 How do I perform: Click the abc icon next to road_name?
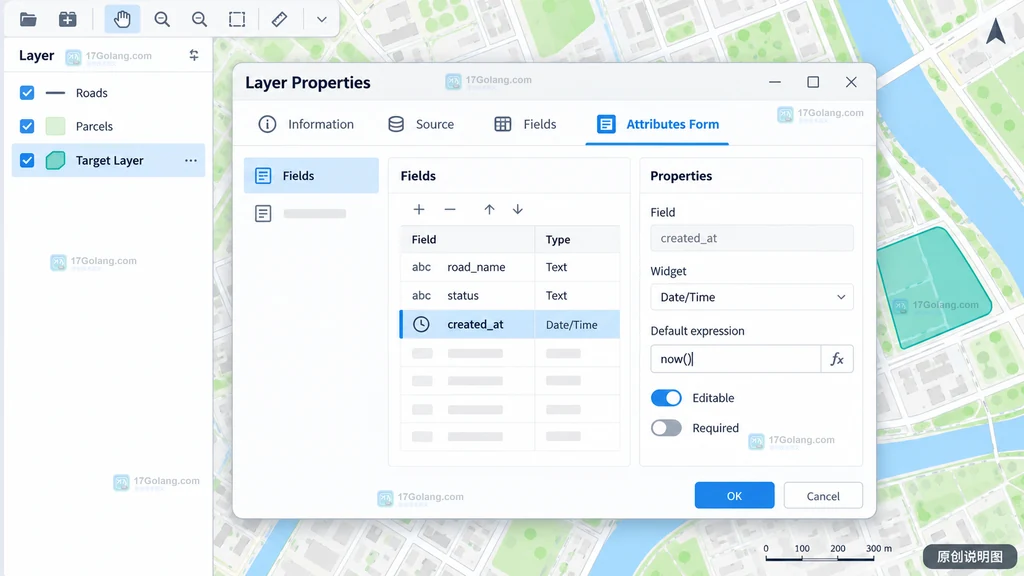point(421,267)
